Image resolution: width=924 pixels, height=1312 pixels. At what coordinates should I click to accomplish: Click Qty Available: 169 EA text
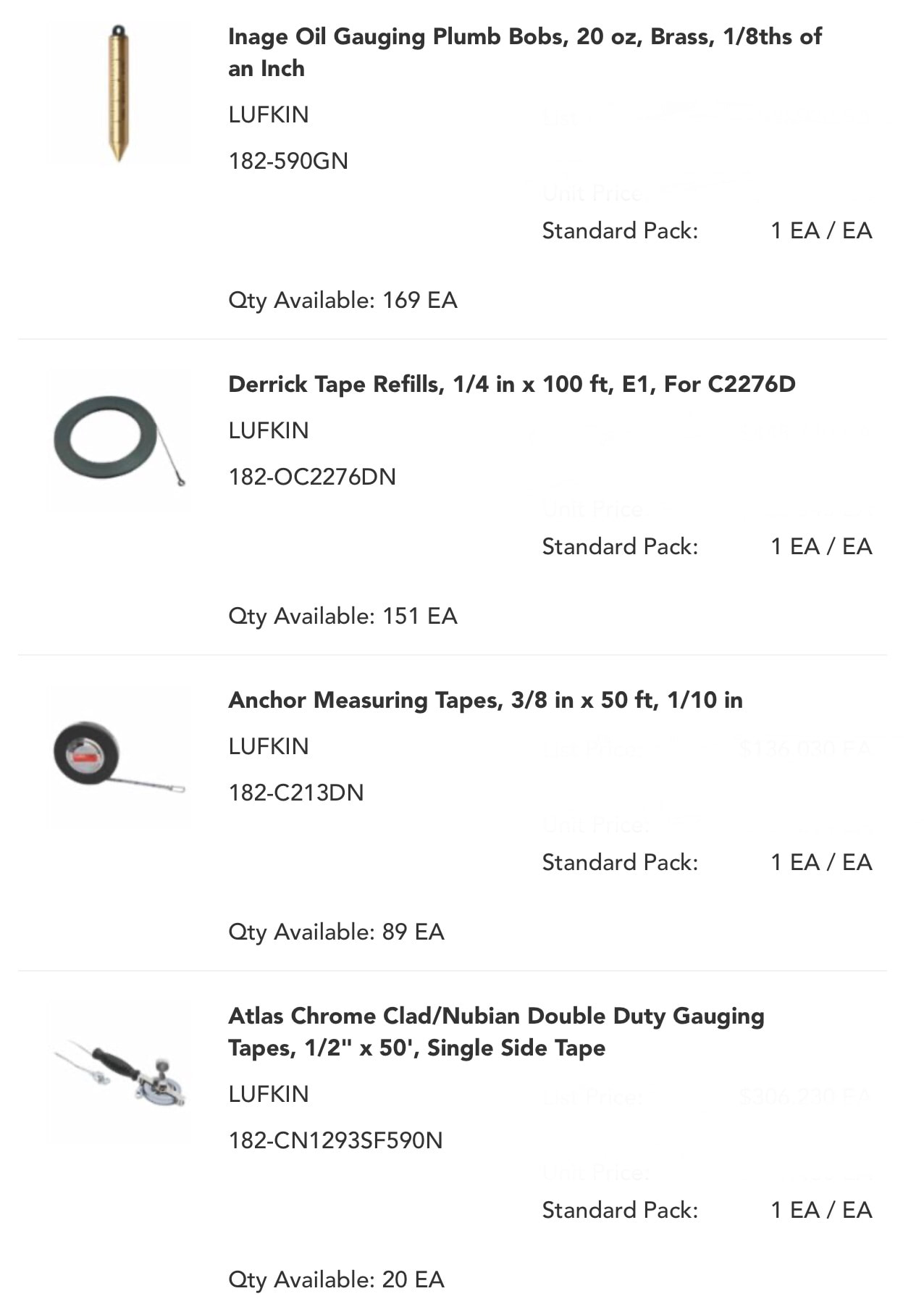coord(343,300)
